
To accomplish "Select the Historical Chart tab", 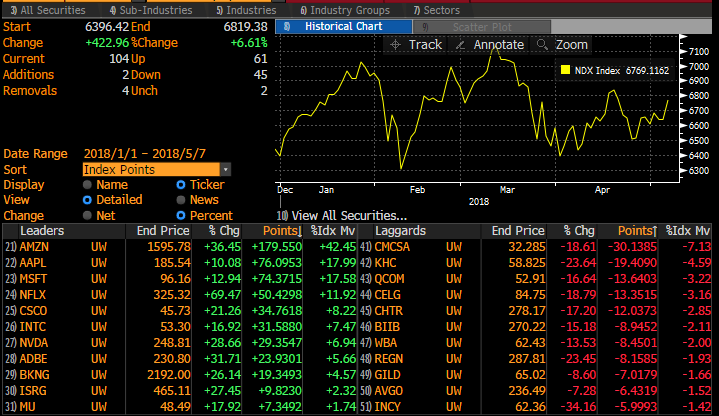I will (343, 27).
